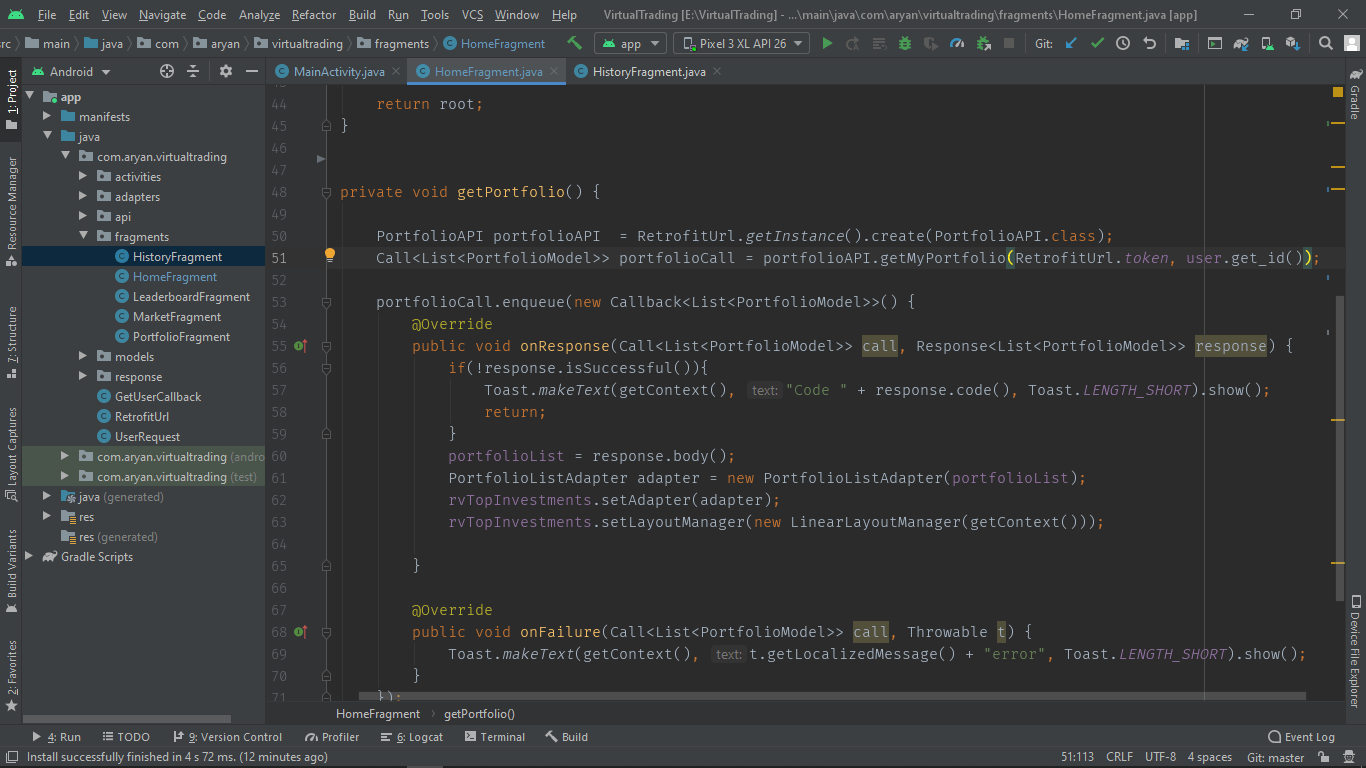Screen dimensions: 1366x768
Task: Click the Git: master branch indicator
Action: coord(1274,757)
